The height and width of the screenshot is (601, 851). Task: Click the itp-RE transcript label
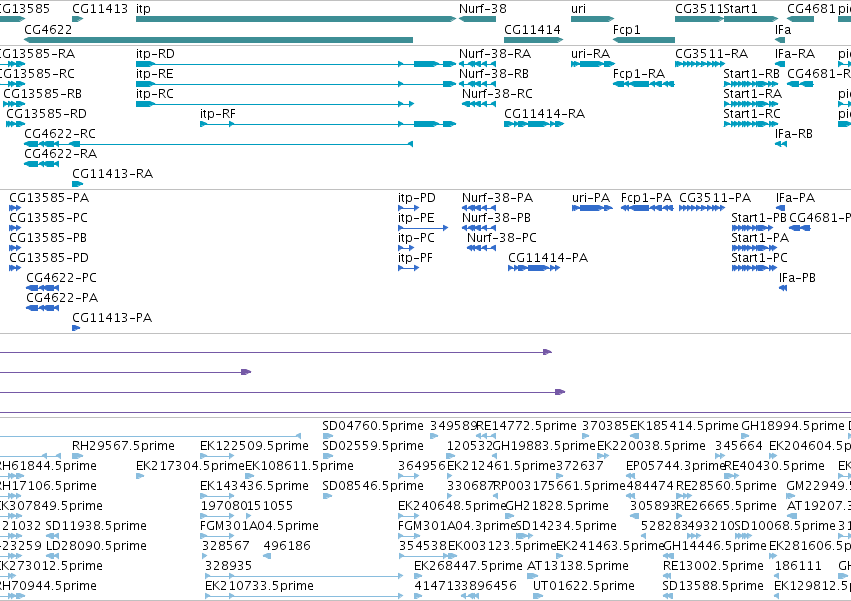(155, 74)
